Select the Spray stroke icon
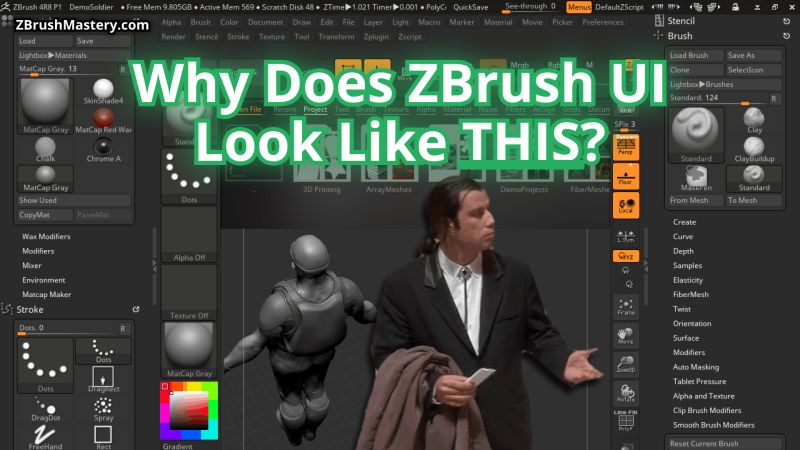This screenshot has height=450, width=800. (102, 406)
